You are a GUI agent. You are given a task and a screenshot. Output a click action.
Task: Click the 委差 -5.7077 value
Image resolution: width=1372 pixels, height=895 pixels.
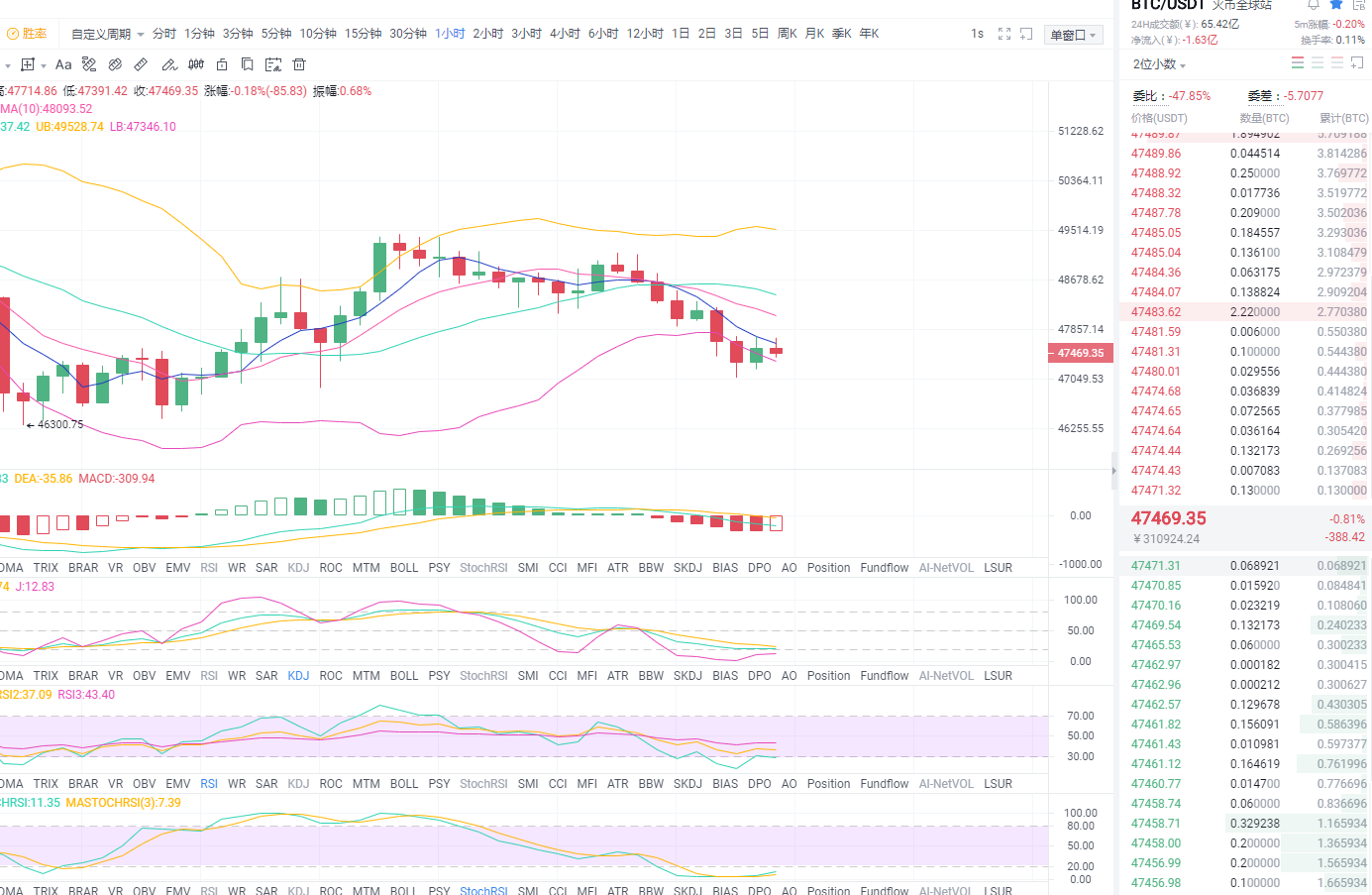pos(1304,96)
